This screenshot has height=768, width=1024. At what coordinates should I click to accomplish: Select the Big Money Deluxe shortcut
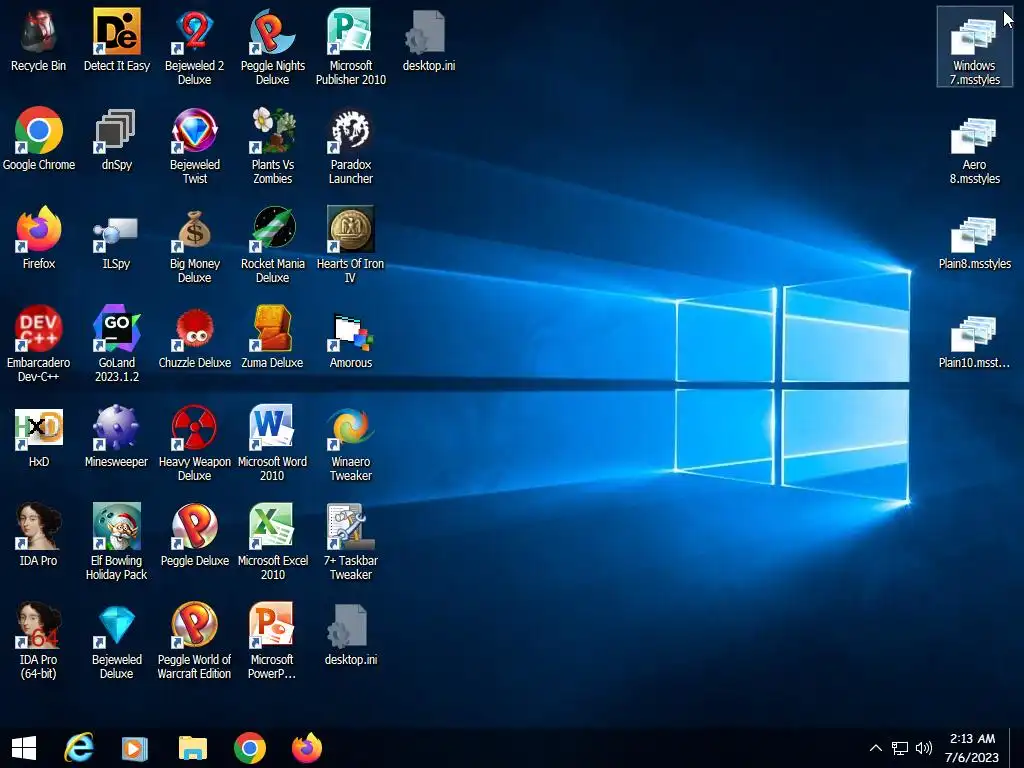click(x=195, y=246)
